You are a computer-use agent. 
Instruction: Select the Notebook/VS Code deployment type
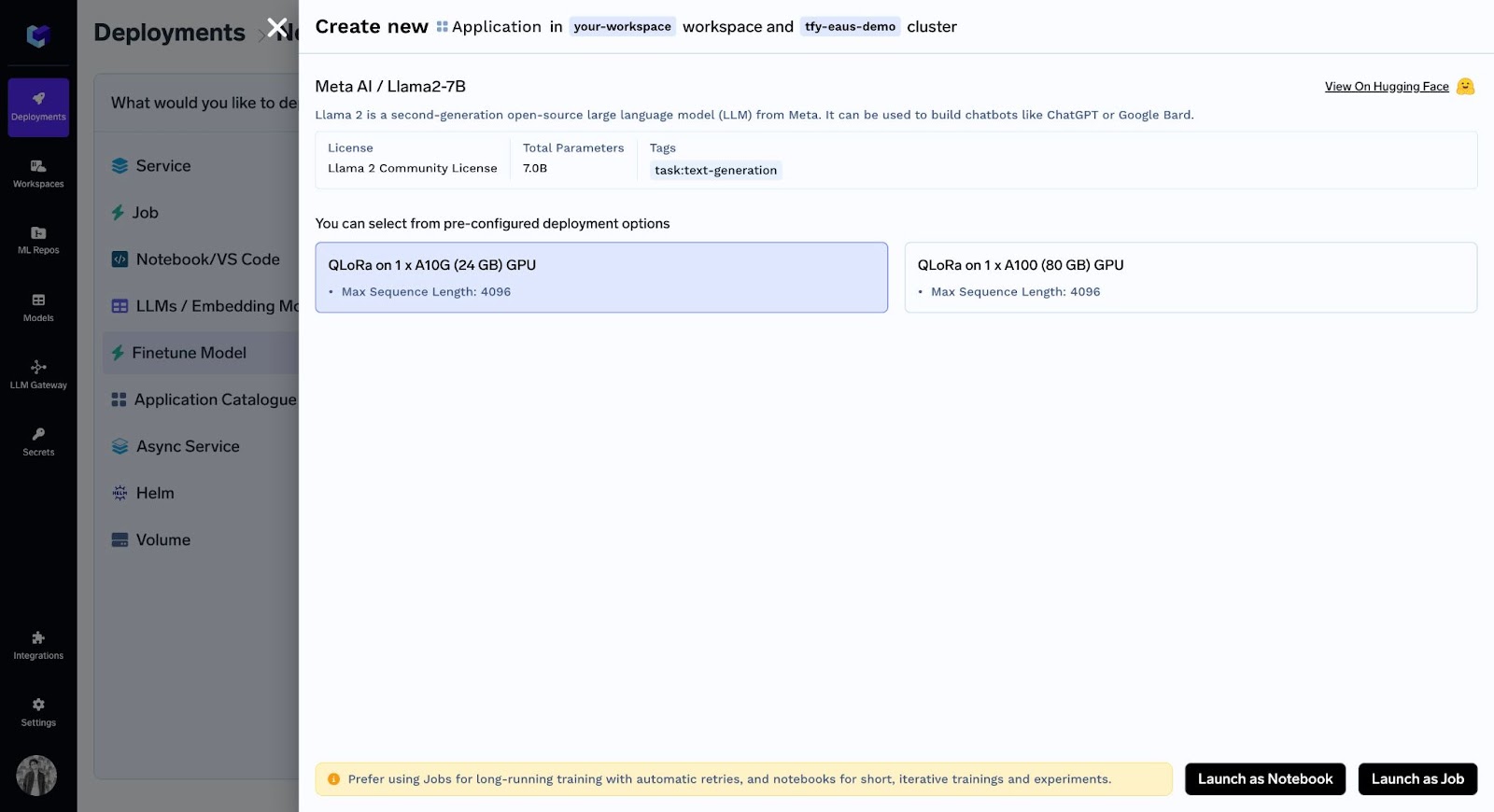coord(196,259)
